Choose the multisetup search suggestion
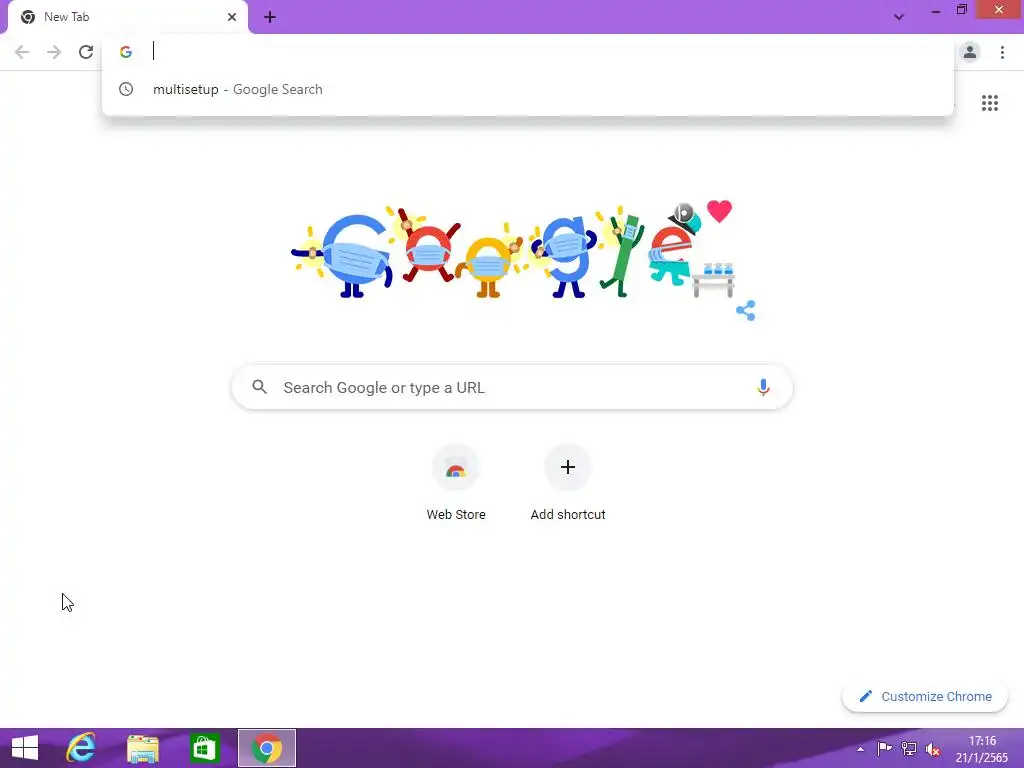The width and height of the screenshot is (1024, 768). 528,89
